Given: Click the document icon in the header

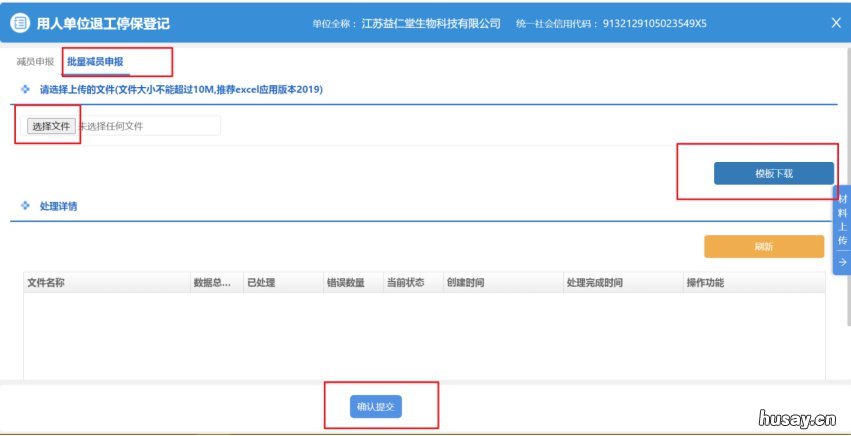Looking at the screenshot, I should pos(20,23).
